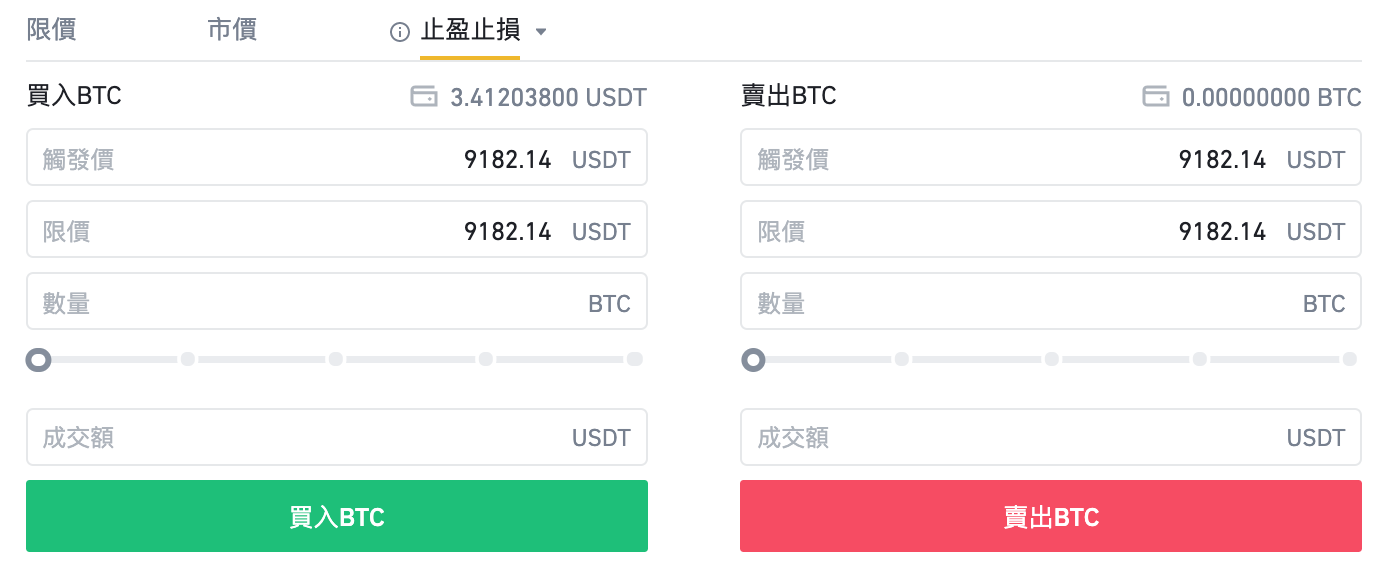Viewport: 1390px width, 580px height.
Task: Set the buy slider to the 50% midpoint dot
Action: (x=336, y=359)
